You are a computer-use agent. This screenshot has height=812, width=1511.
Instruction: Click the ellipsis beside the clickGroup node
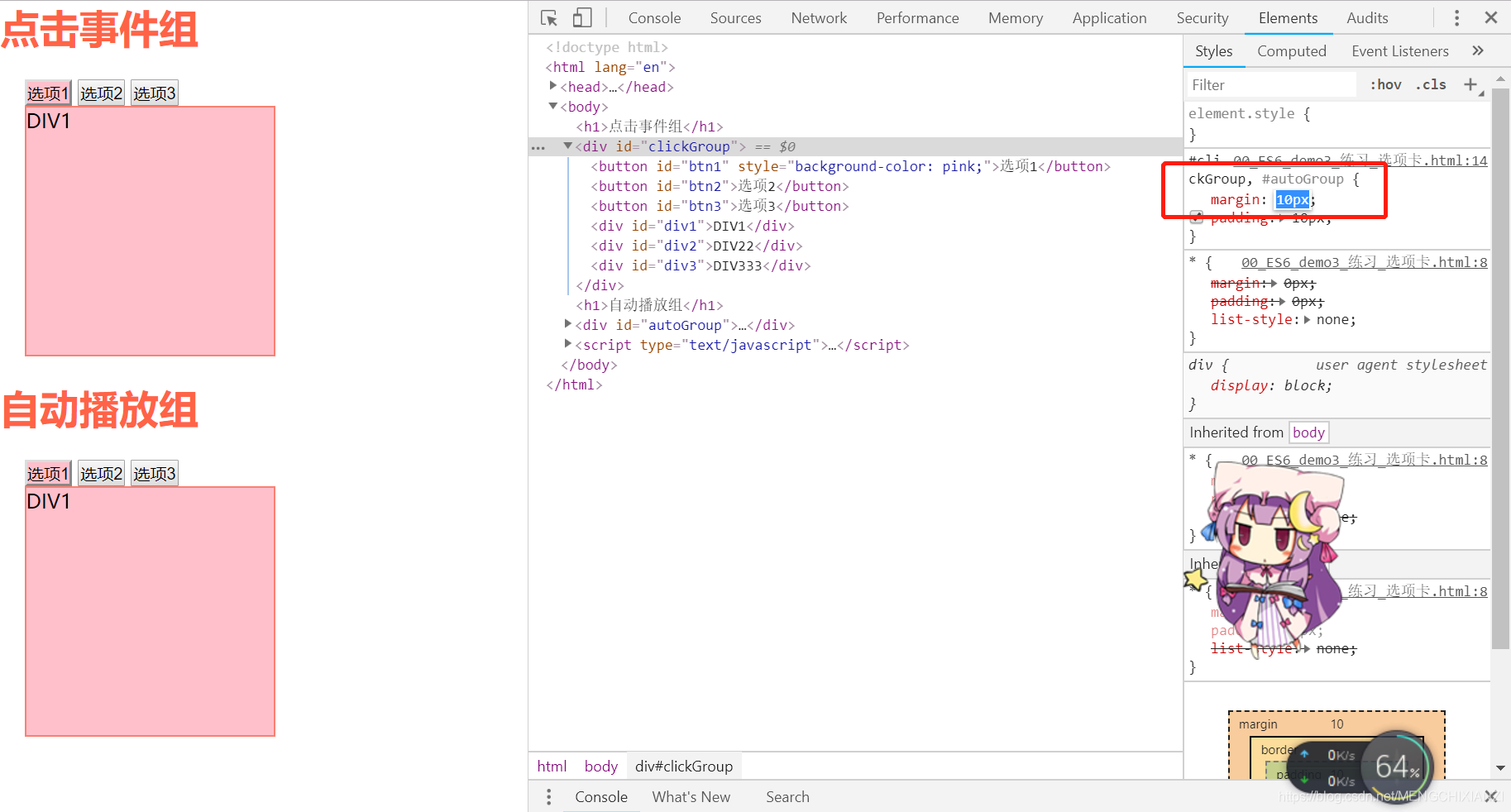click(538, 147)
